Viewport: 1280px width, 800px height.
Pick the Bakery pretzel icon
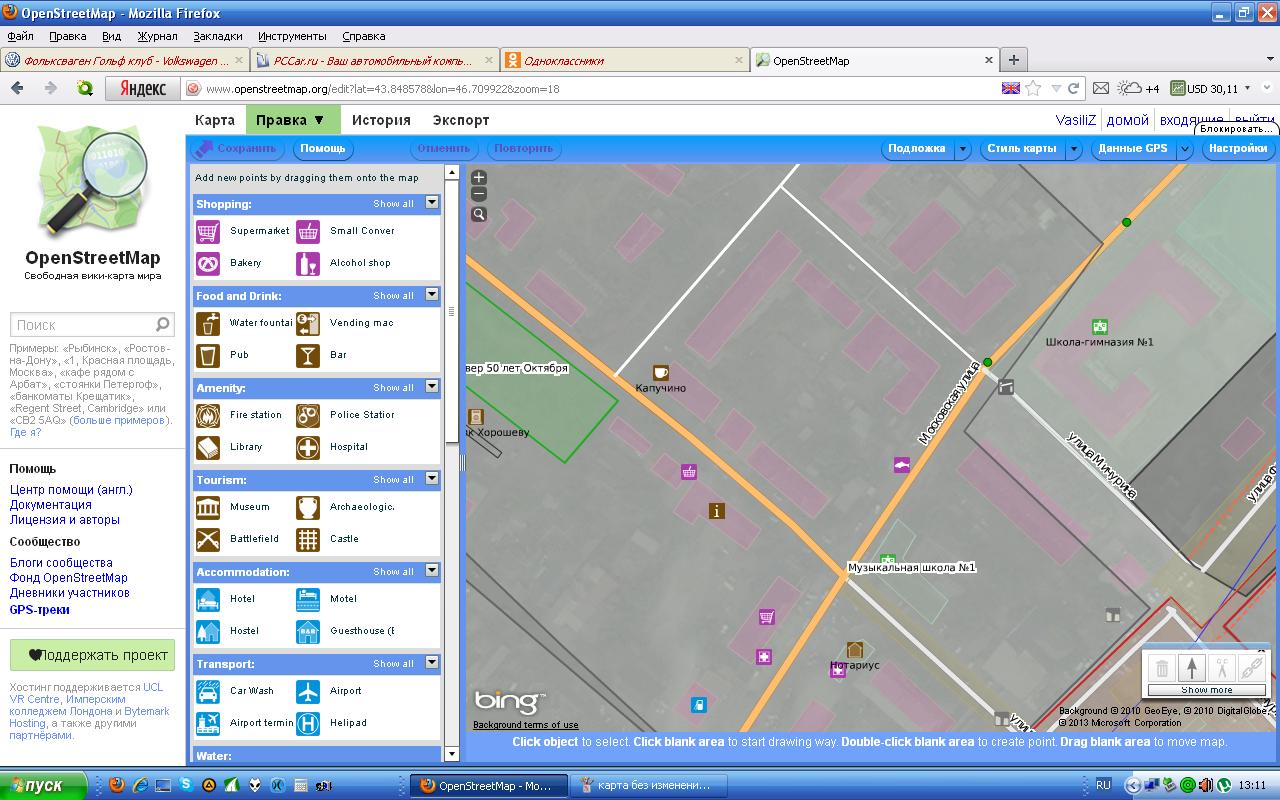tap(208, 263)
